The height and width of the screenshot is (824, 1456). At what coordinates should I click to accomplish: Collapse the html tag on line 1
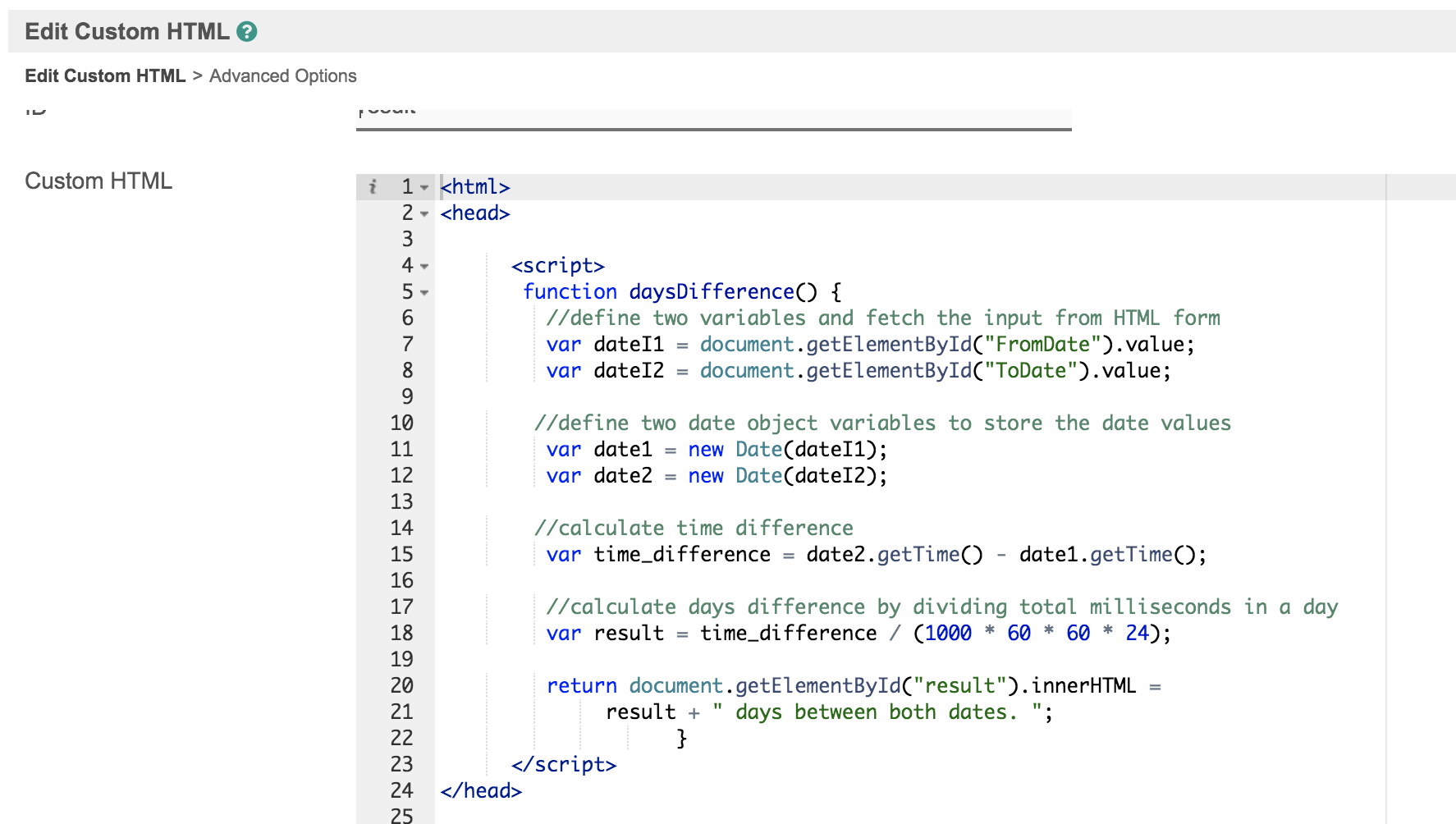tap(424, 188)
